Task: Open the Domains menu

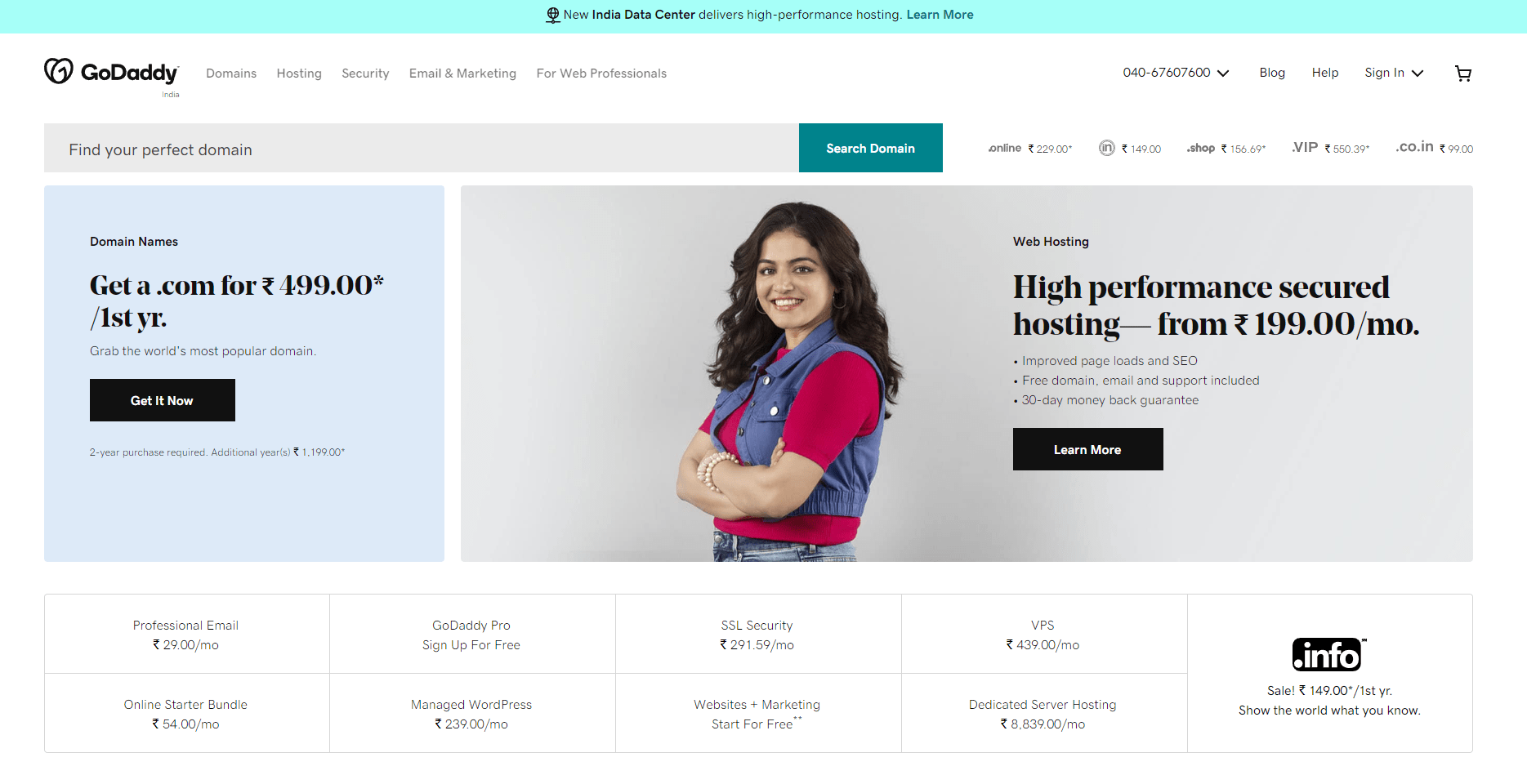Action: 231,73
